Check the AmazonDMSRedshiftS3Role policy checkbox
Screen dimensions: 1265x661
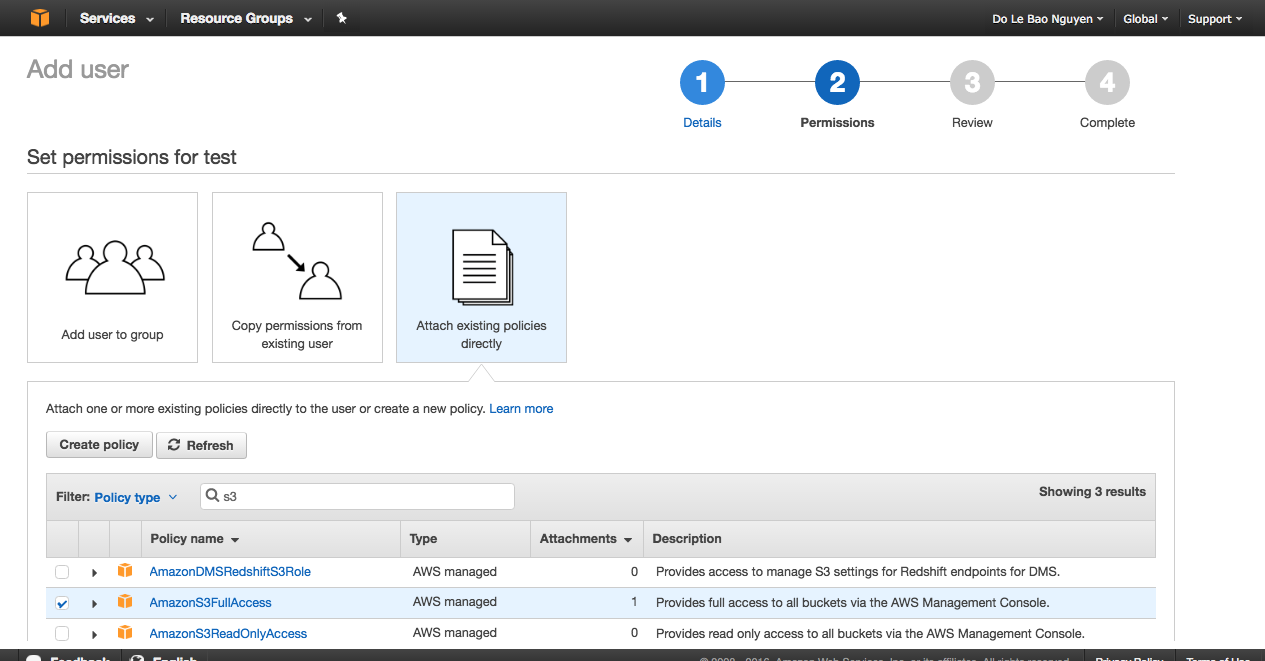pos(62,572)
